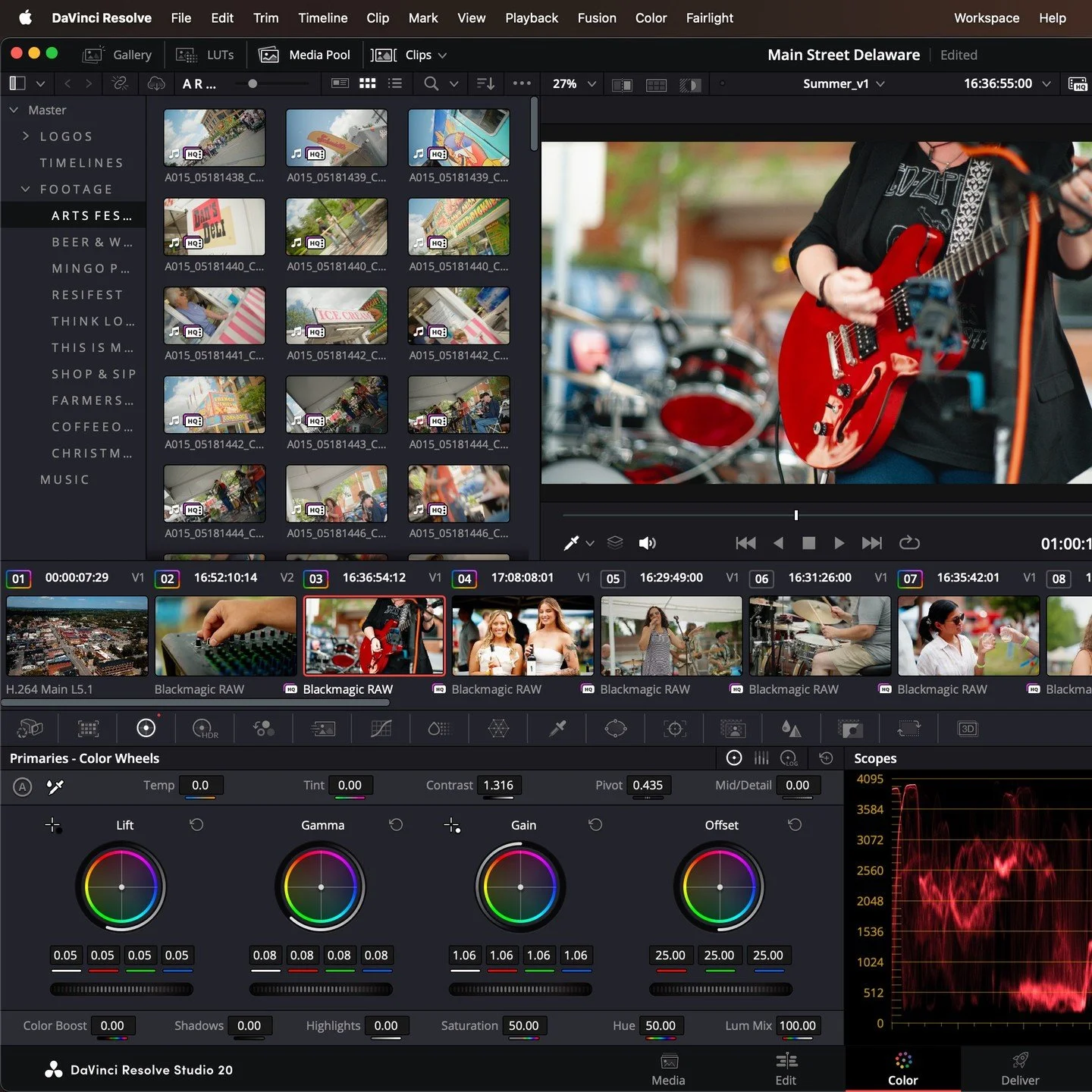Open the viewer zoom 27% dropdown
The width and height of the screenshot is (1092, 1092).
pyautogui.click(x=592, y=84)
